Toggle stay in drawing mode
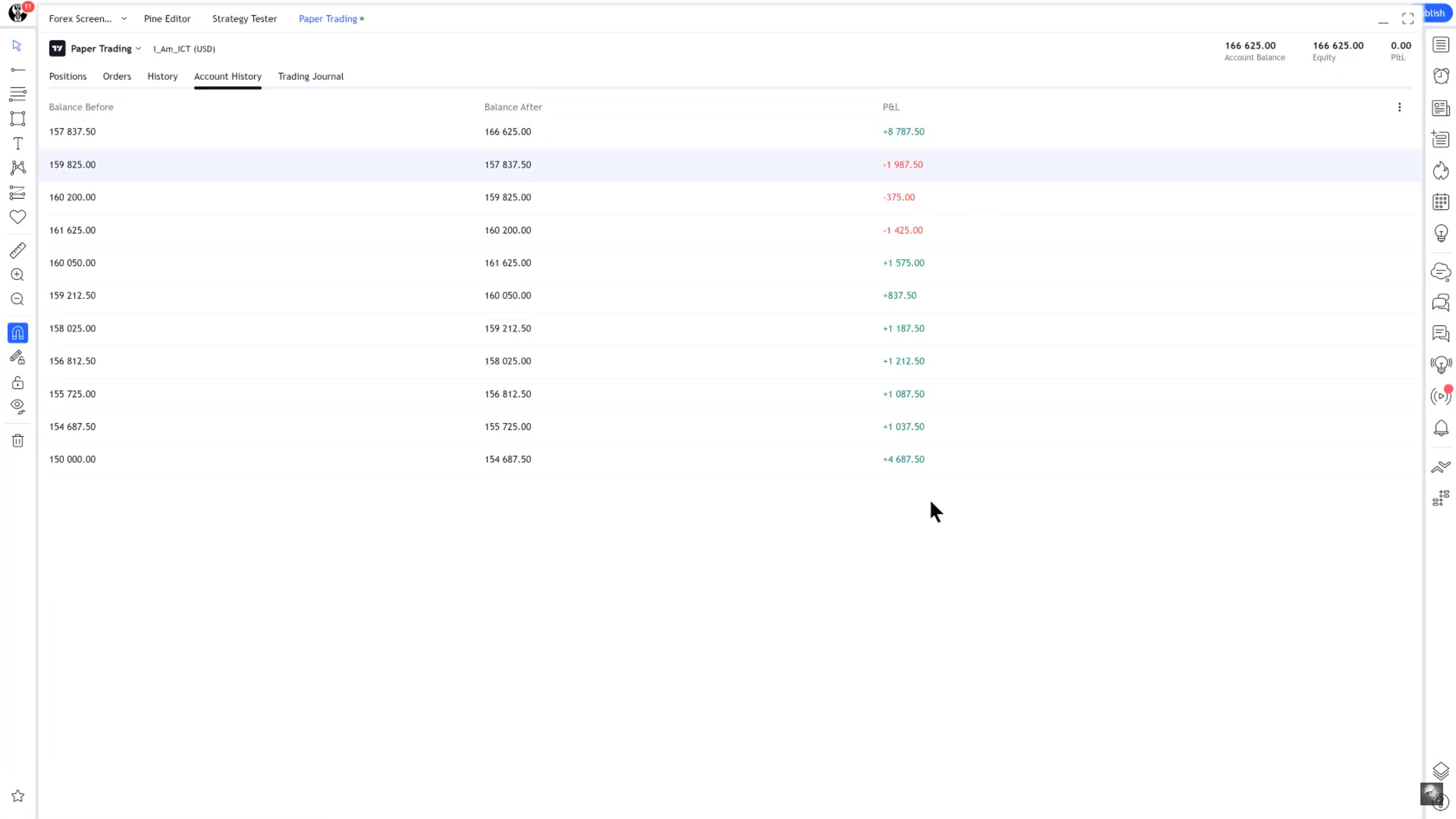Screen dimensions: 1456x819 tap(17, 357)
